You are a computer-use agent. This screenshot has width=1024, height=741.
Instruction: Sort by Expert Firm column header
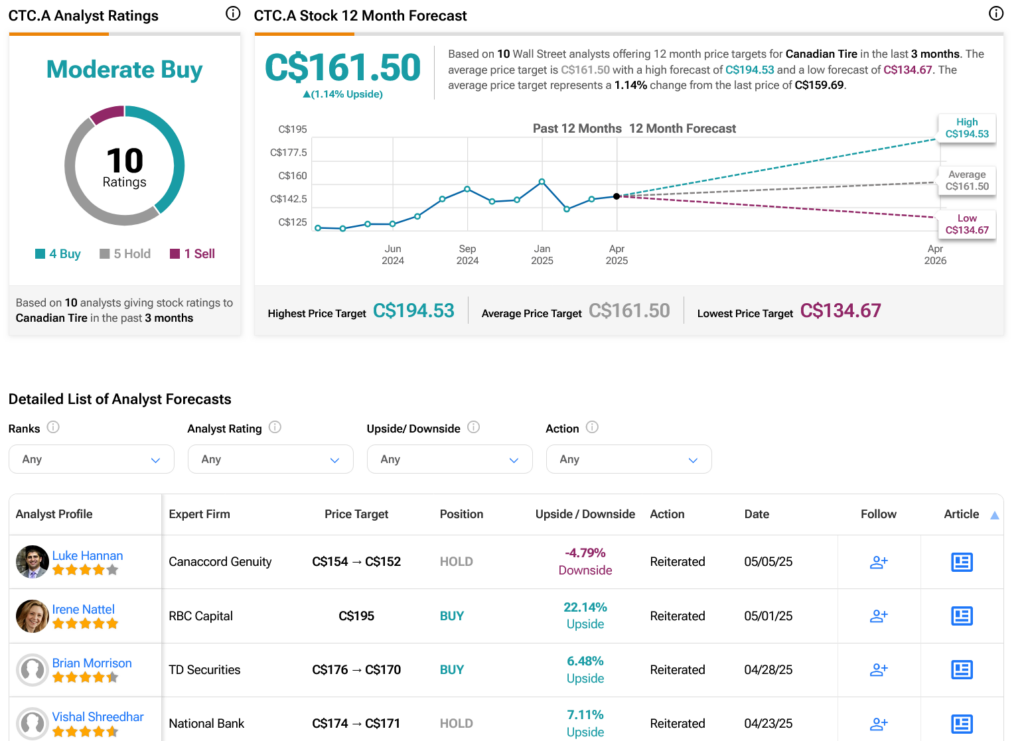199,514
